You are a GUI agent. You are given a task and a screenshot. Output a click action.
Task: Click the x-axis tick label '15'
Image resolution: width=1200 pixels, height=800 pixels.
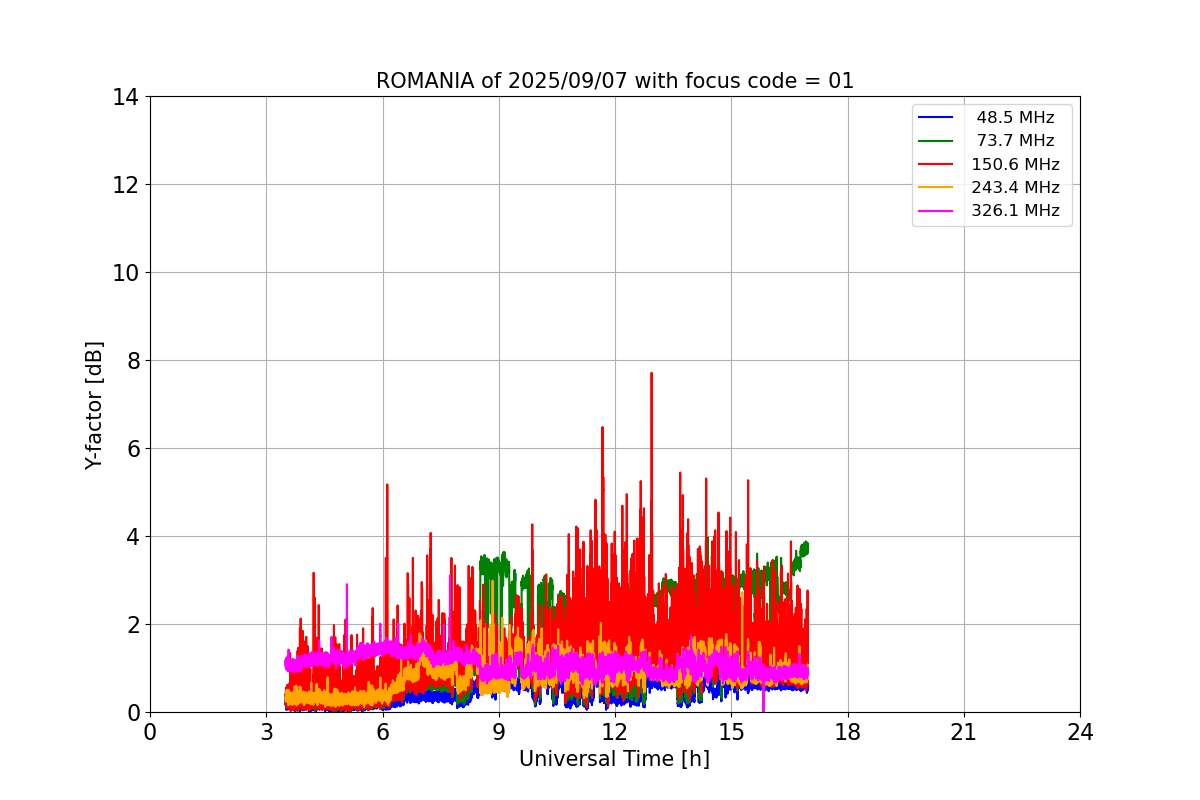(x=731, y=732)
